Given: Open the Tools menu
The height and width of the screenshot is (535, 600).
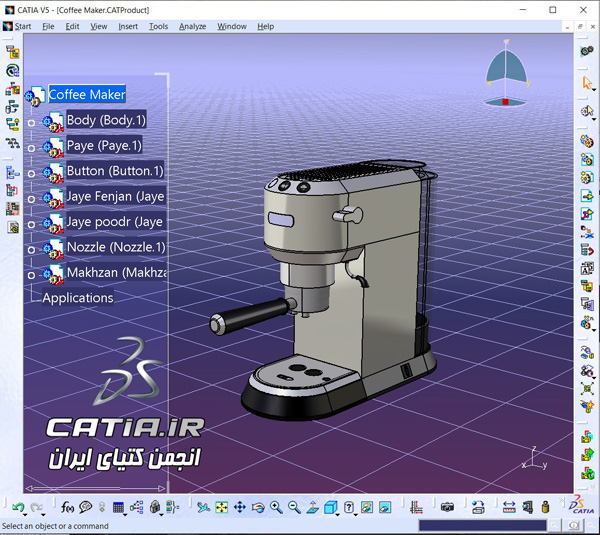Looking at the screenshot, I should (158, 26).
